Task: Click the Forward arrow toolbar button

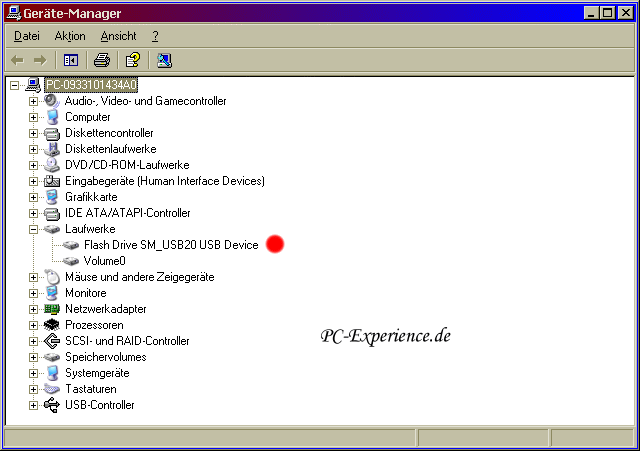Action: pos(40,60)
